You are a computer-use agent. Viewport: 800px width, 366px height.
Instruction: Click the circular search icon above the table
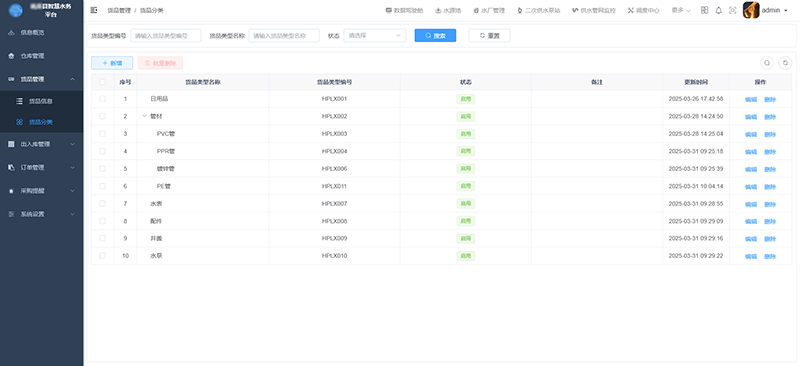(767, 63)
